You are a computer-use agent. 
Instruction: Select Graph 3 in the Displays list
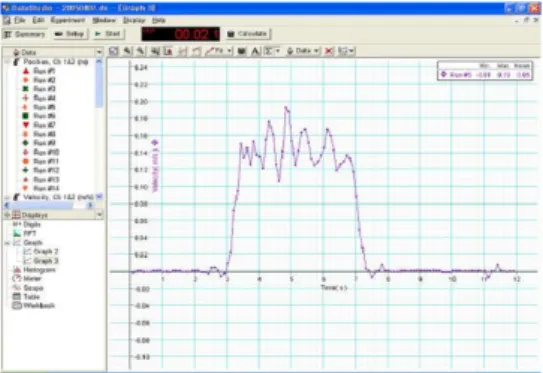(41, 261)
